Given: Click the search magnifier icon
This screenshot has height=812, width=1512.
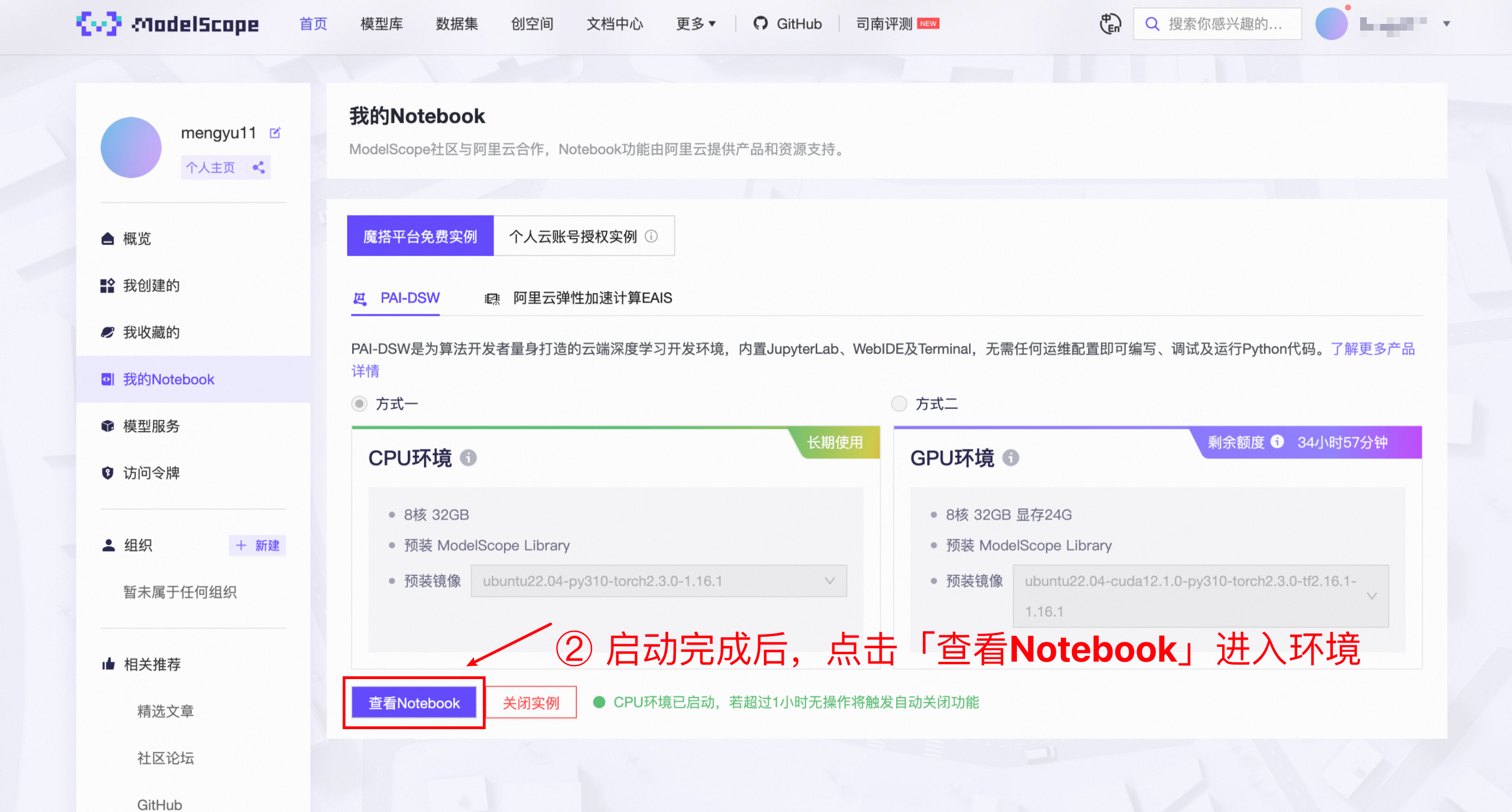Looking at the screenshot, I should [x=1152, y=23].
